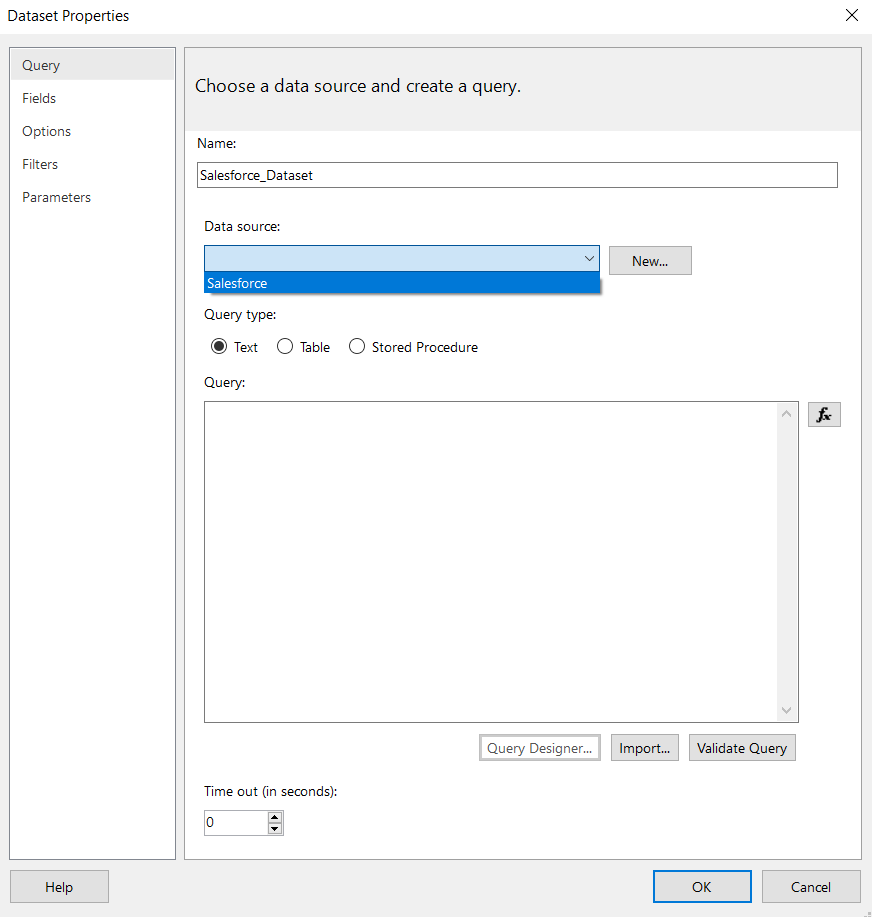Increase the time out value with up arrow
Screen dimensions: 872x917
point(275,817)
